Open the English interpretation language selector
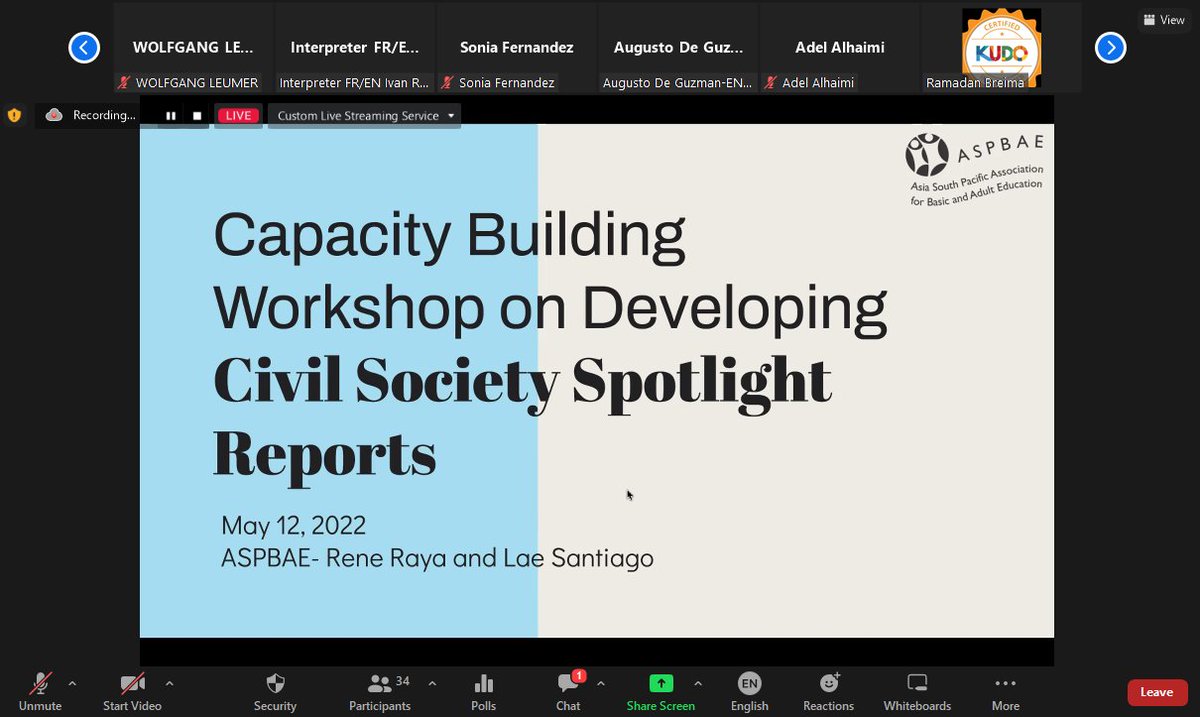Viewport: 1200px width, 717px height. [x=749, y=691]
